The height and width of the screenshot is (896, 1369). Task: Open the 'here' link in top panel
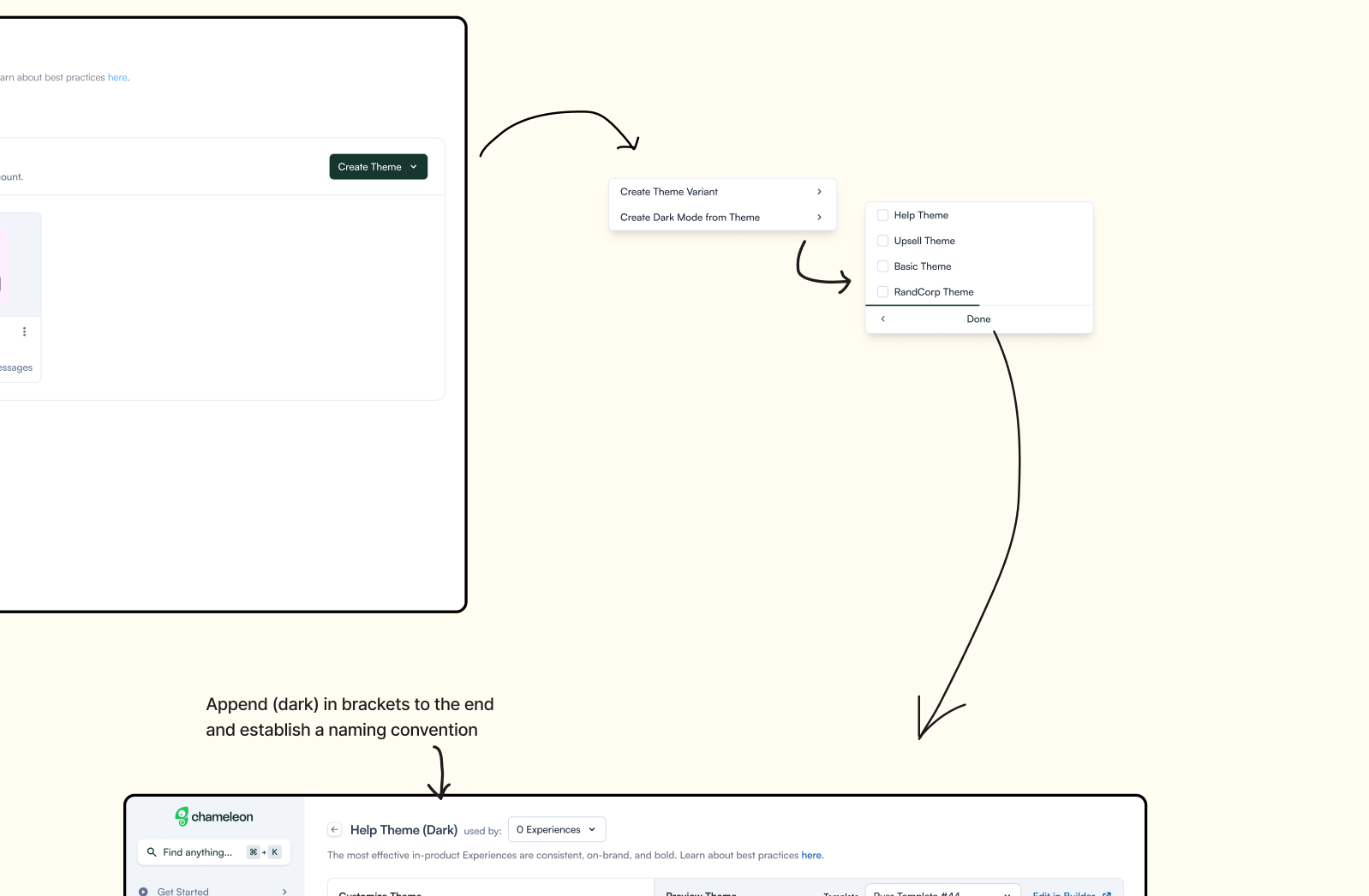click(117, 77)
